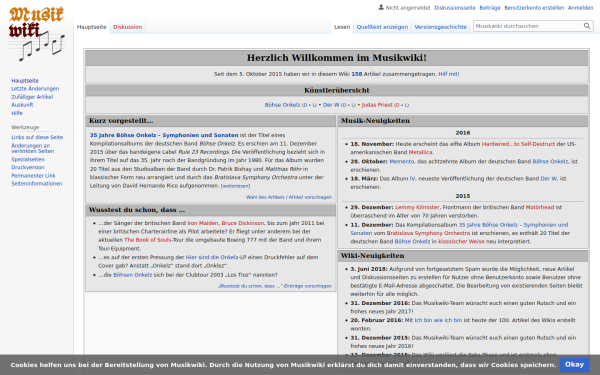Click Permanenter Link in sidebar
The height and width of the screenshot is (375, 600).
(x=33, y=176)
